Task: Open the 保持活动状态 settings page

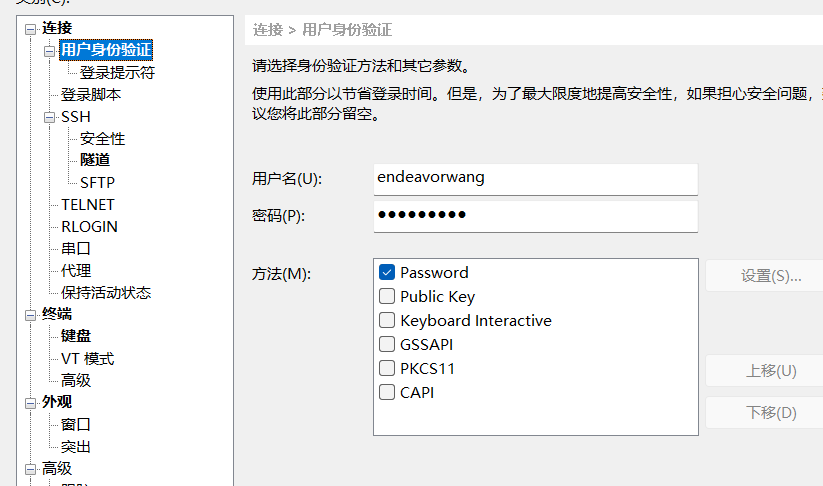Action: (x=106, y=292)
